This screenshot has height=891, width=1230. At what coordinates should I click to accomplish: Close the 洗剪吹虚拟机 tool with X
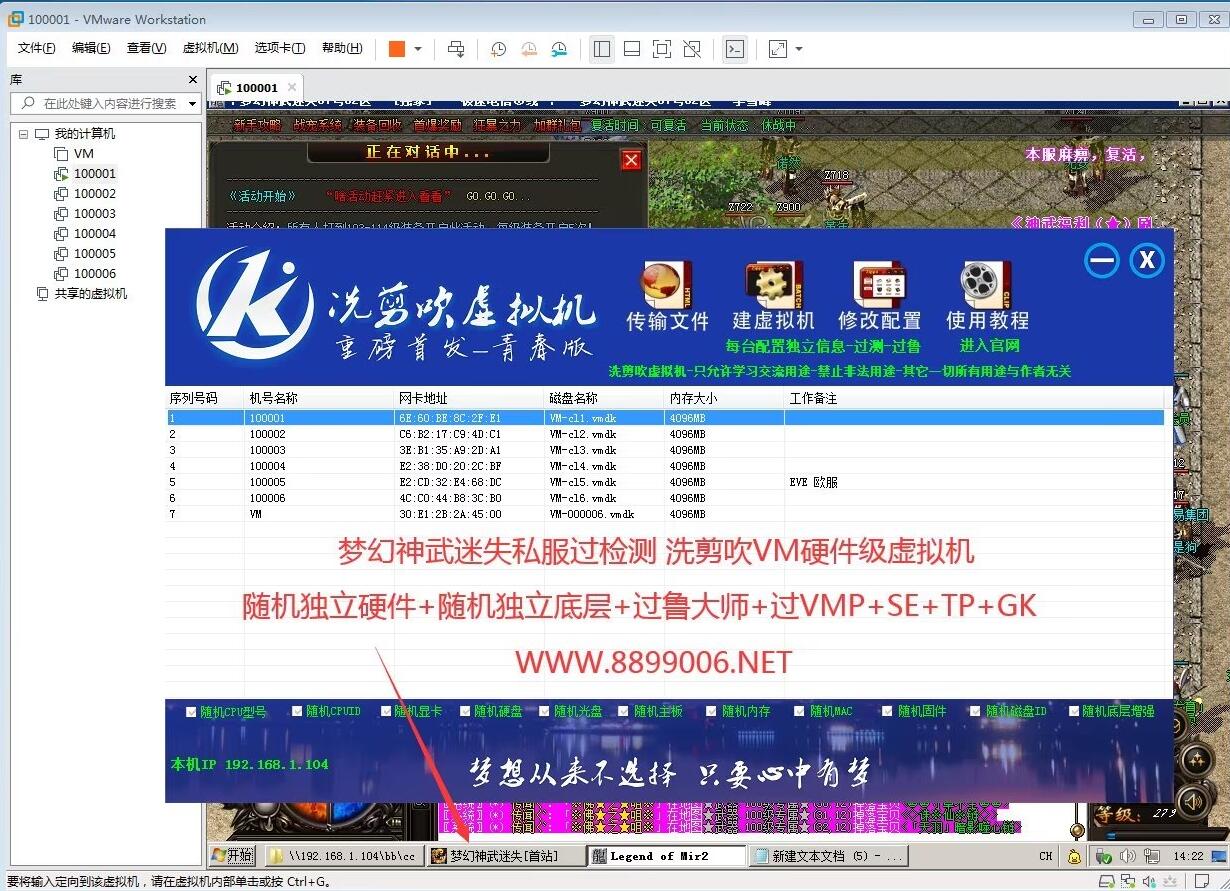click(1147, 261)
